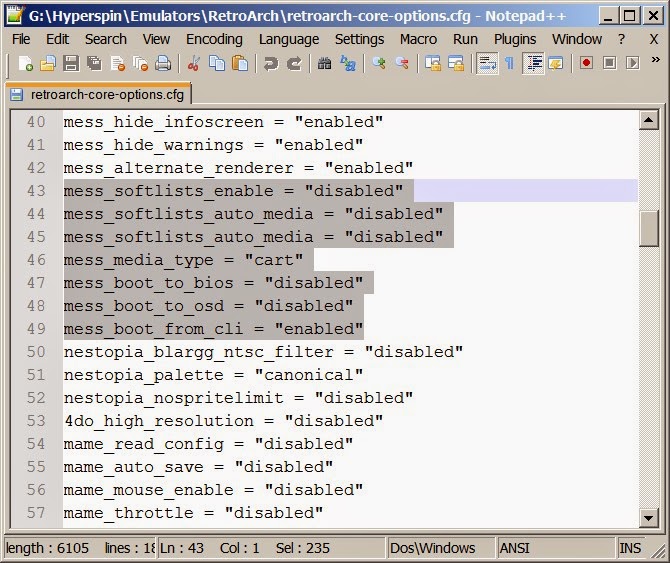The image size is (670, 563).
Task: Click the scrollbar up arrow
Action: click(648, 120)
